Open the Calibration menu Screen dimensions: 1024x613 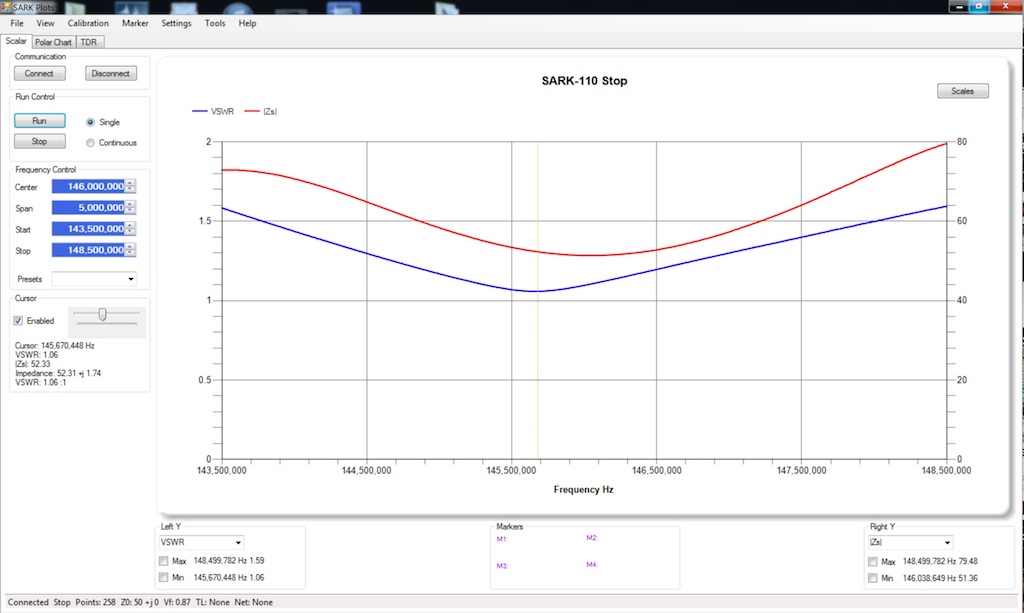[x=88, y=23]
